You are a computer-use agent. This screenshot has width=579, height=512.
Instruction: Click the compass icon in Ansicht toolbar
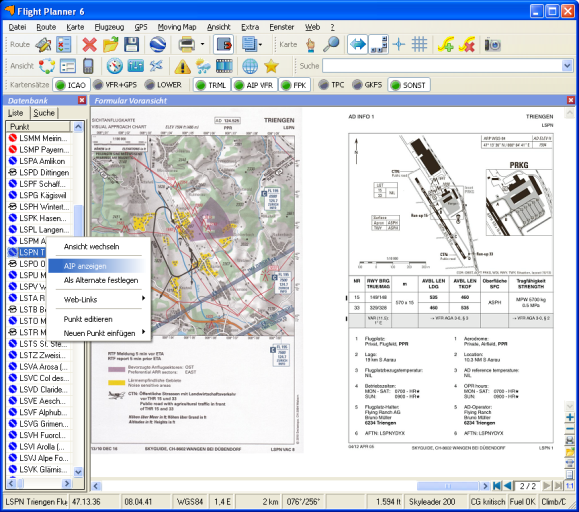114,66
